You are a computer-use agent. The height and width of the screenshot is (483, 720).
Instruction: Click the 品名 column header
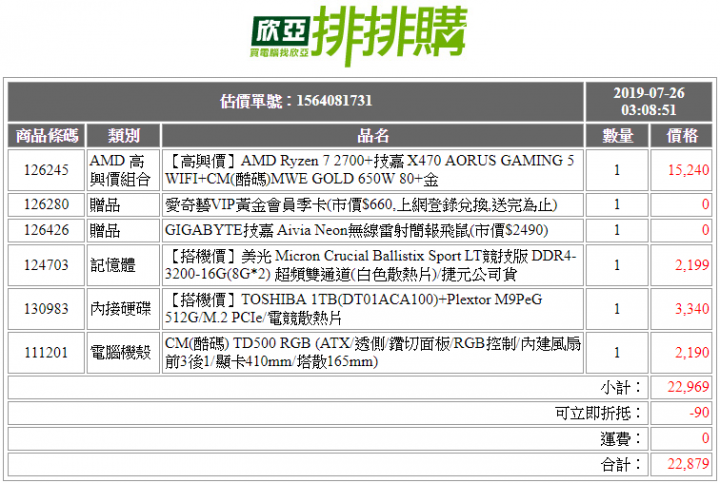(372, 135)
